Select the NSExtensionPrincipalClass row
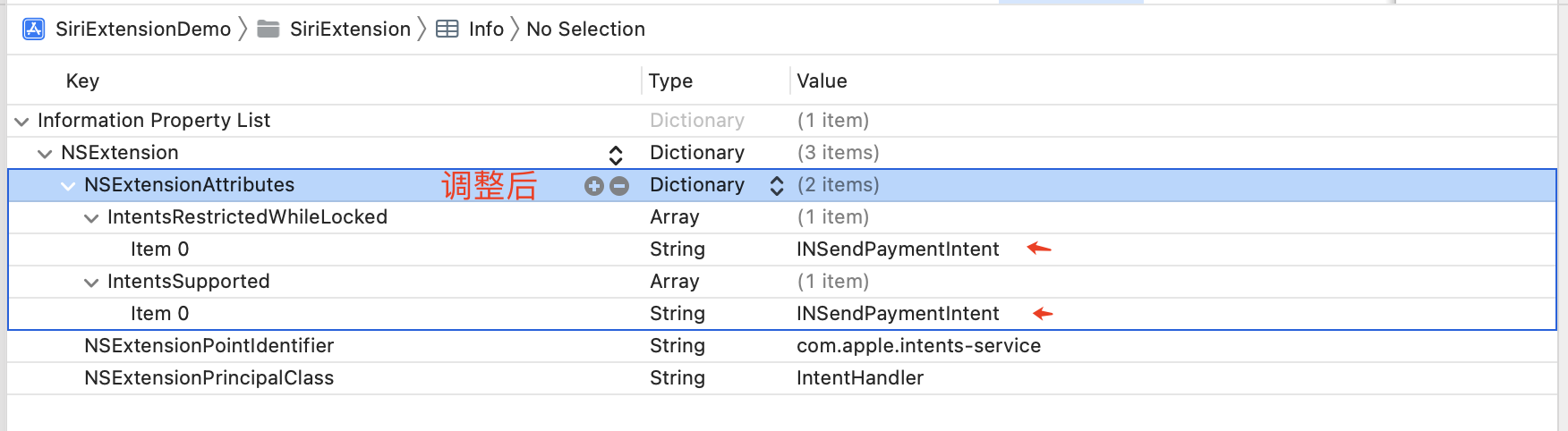Image resolution: width=1568 pixels, height=431 pixels. 209,378
